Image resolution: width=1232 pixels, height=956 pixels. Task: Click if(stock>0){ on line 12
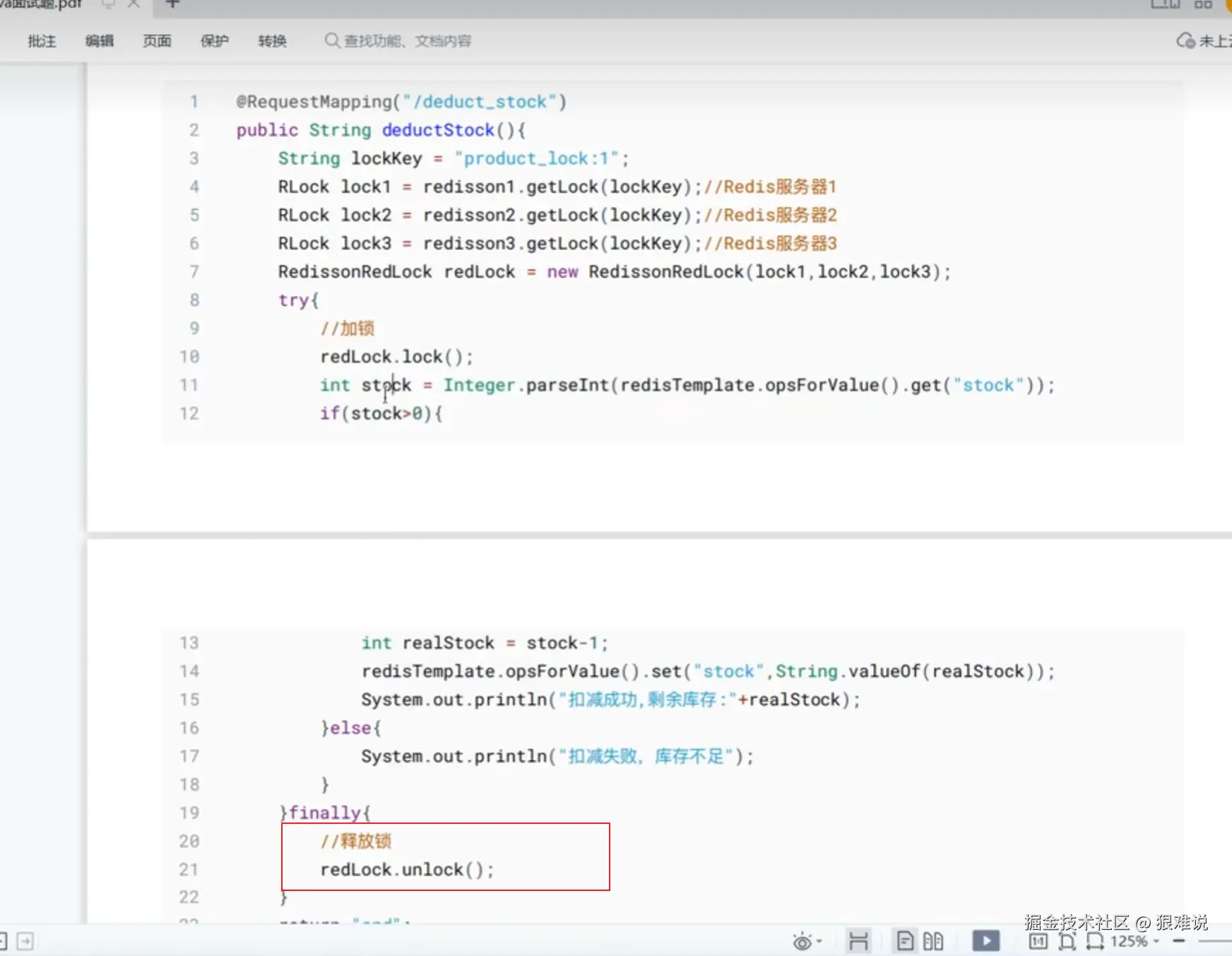[381, 413]
